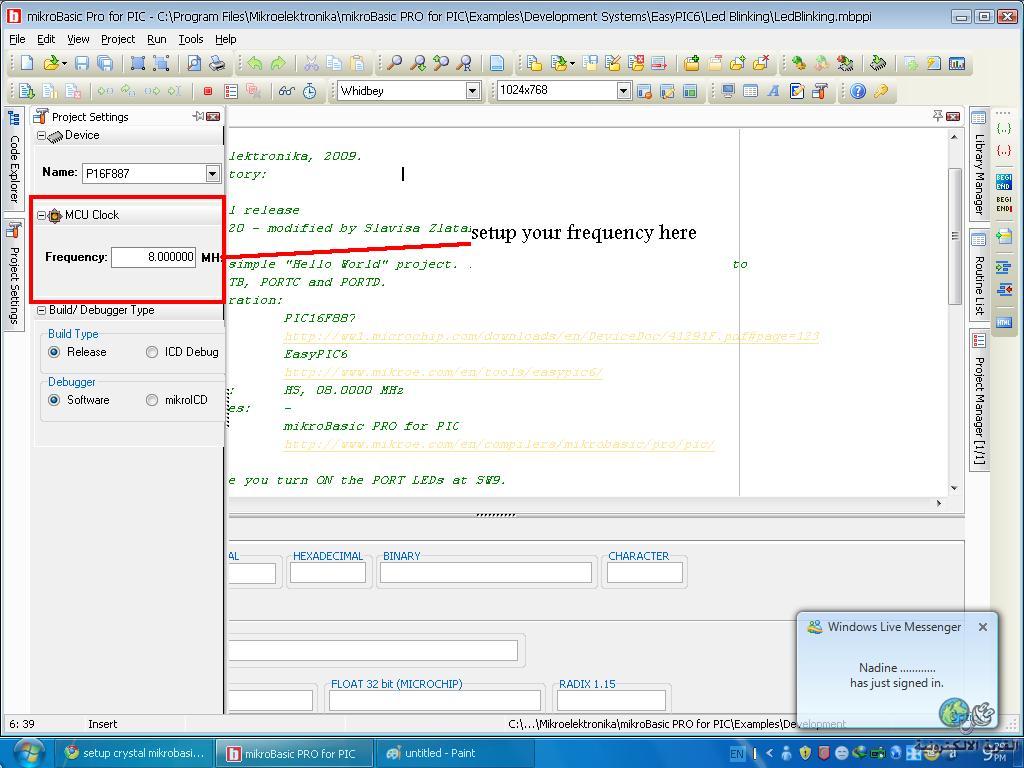Click the close project folder icon with red X
Screen dimensions: 1024x768
pos(761,63)
